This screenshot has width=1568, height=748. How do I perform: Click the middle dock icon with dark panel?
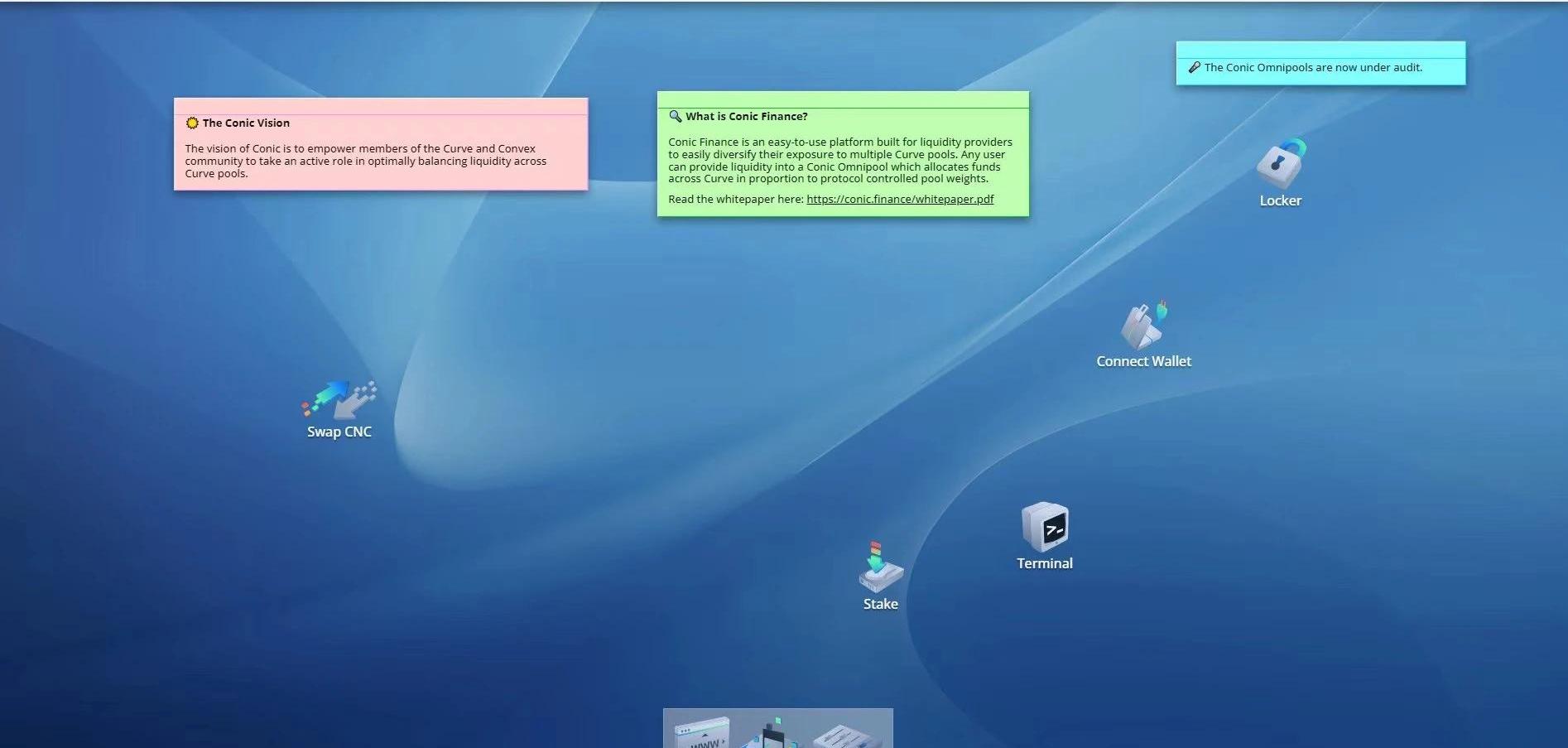click(772, 733)
